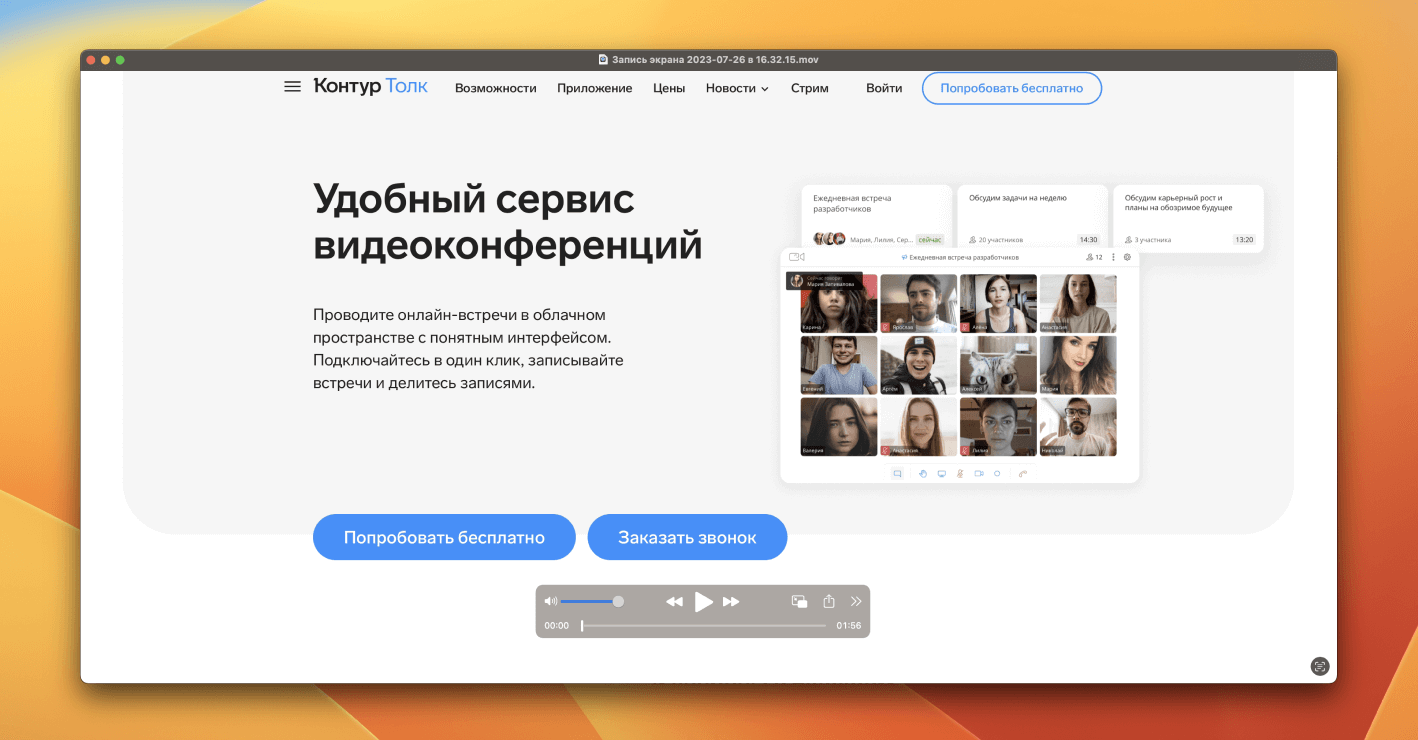Click the Войти login link
Screen dimensions: 1418x740
pyautogui.click(x=884, y=88)
